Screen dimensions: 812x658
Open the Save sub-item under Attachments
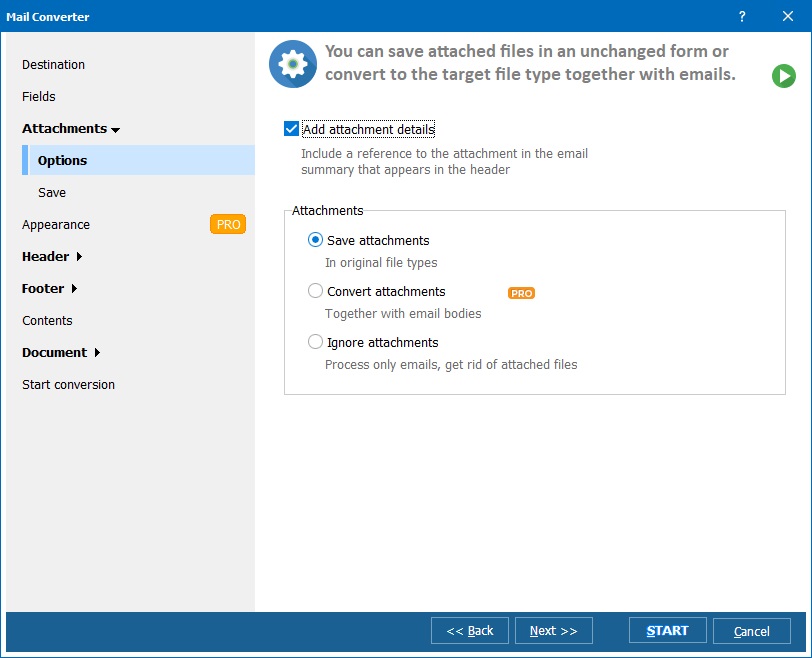pyautogui.click(x=52, y=193)
